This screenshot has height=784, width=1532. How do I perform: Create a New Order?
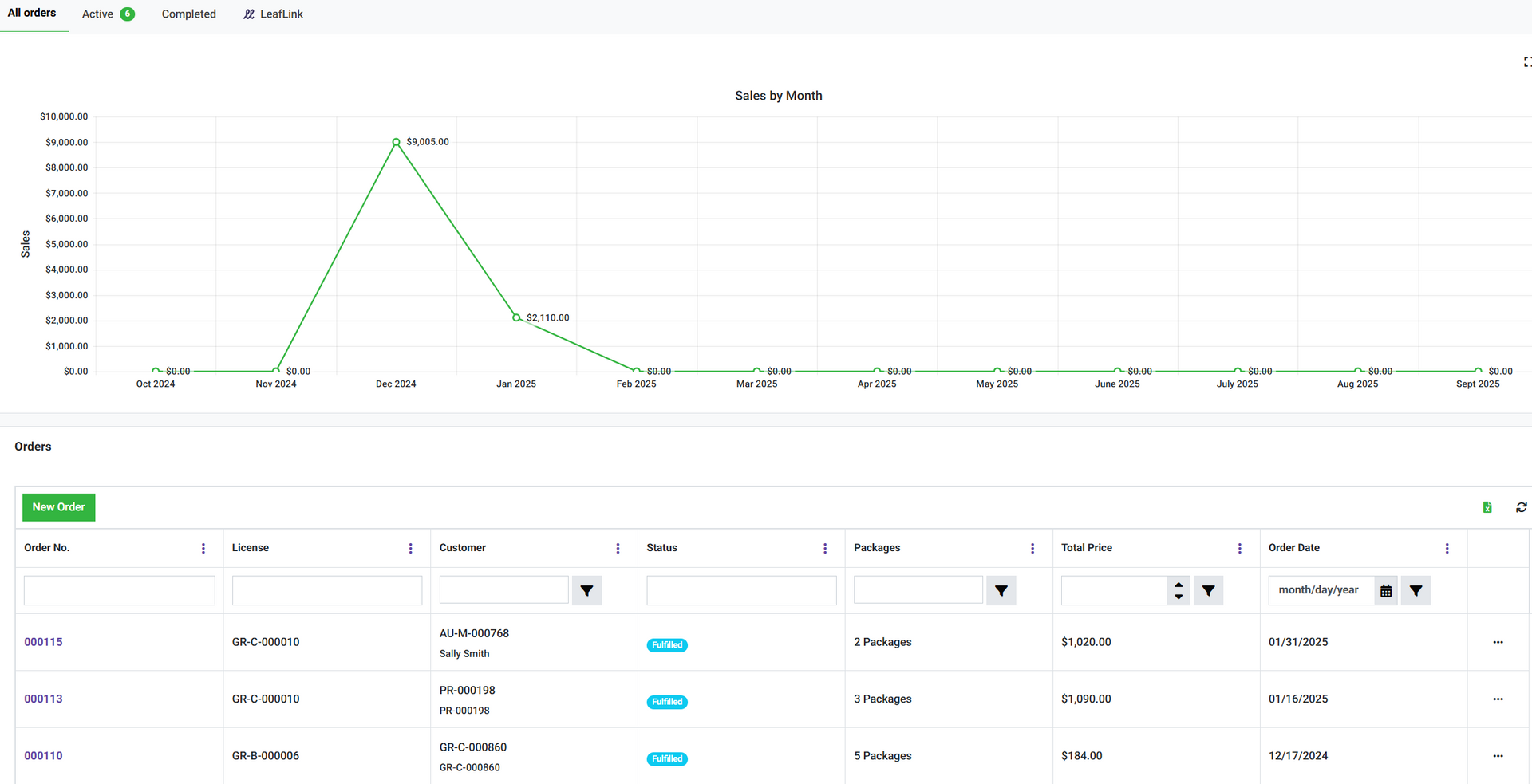[58, 507]
